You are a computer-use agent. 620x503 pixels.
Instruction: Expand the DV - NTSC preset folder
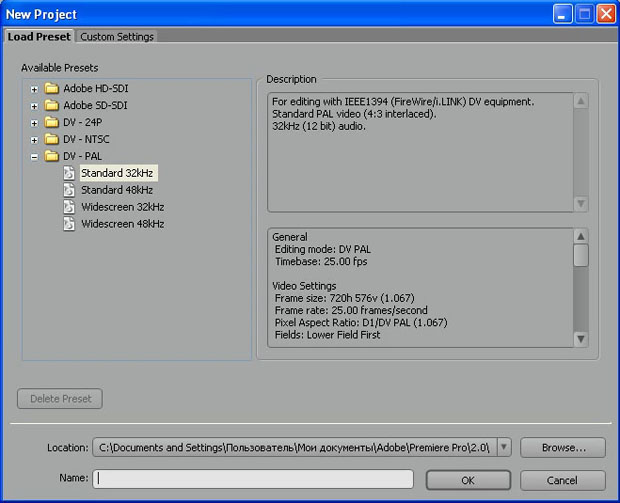coord(34,140)
